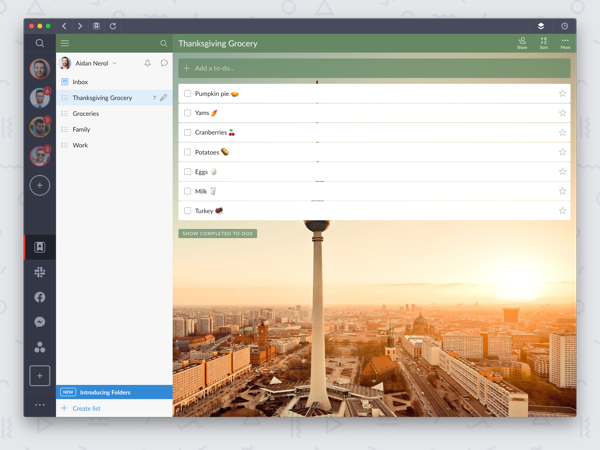600x450 pixels.
Task: Star the Pumpkin pie to-do
Action: (562, 93)
